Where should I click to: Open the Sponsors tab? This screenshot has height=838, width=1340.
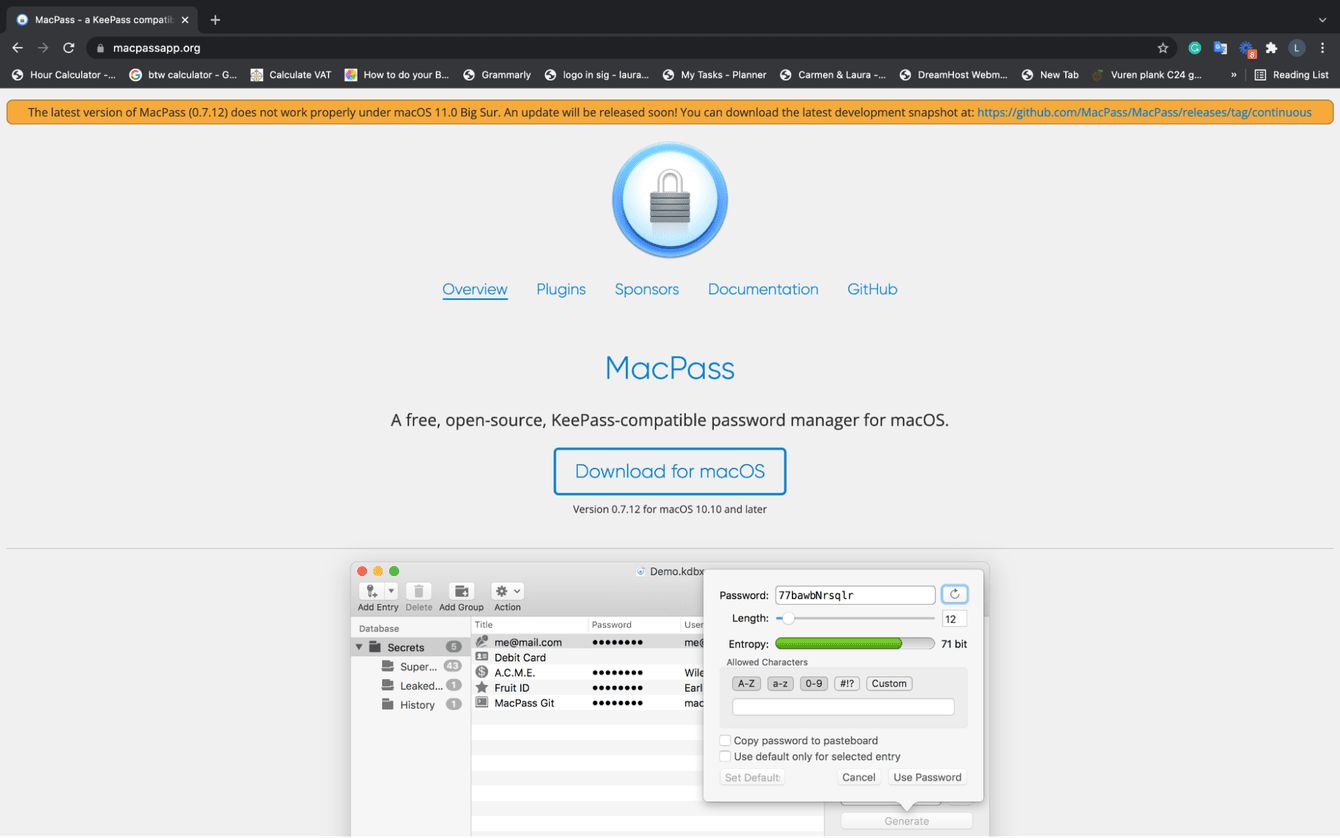[x=647, y=289]
